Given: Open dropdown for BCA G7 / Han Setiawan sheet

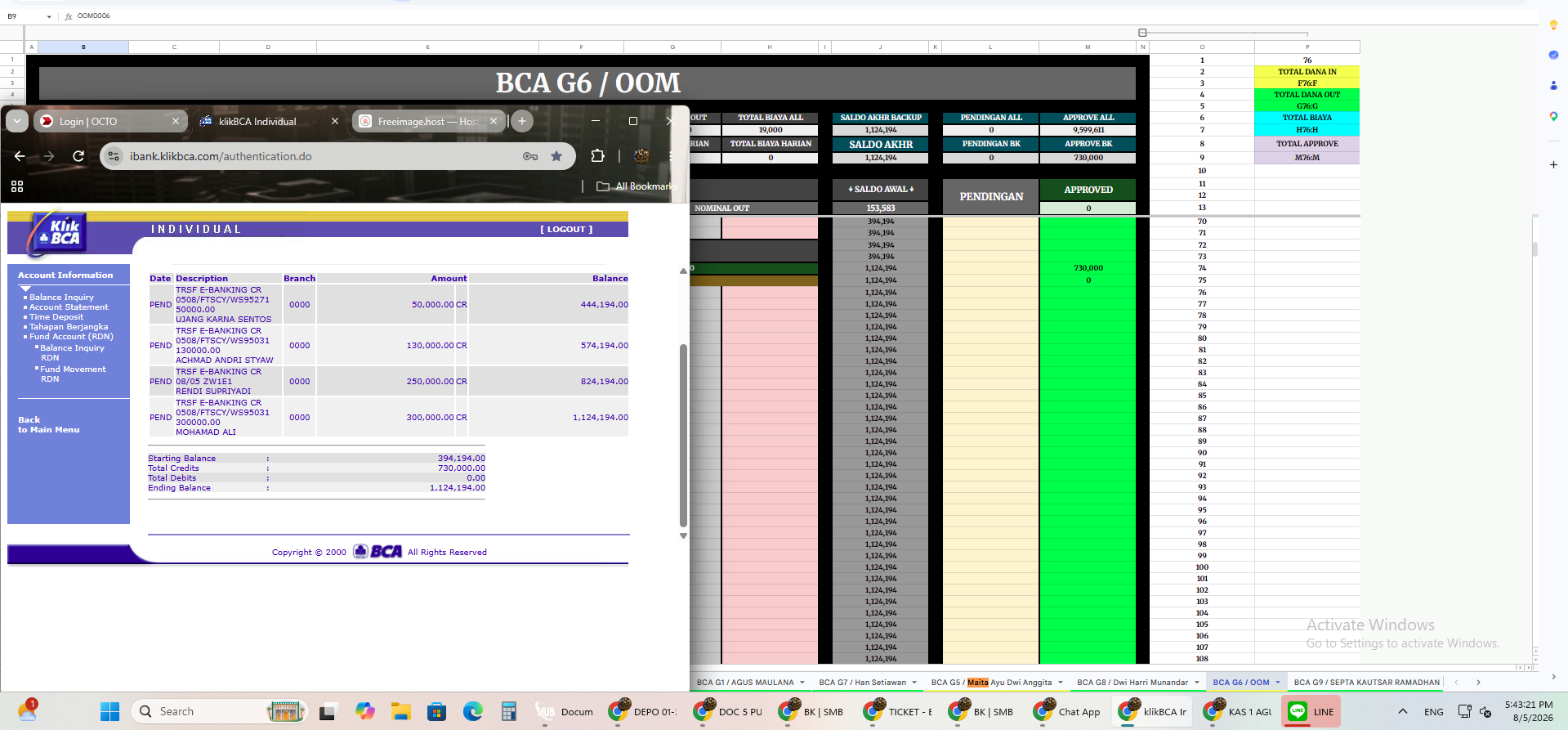Looking at the screenshot, I should coord(914,683).
